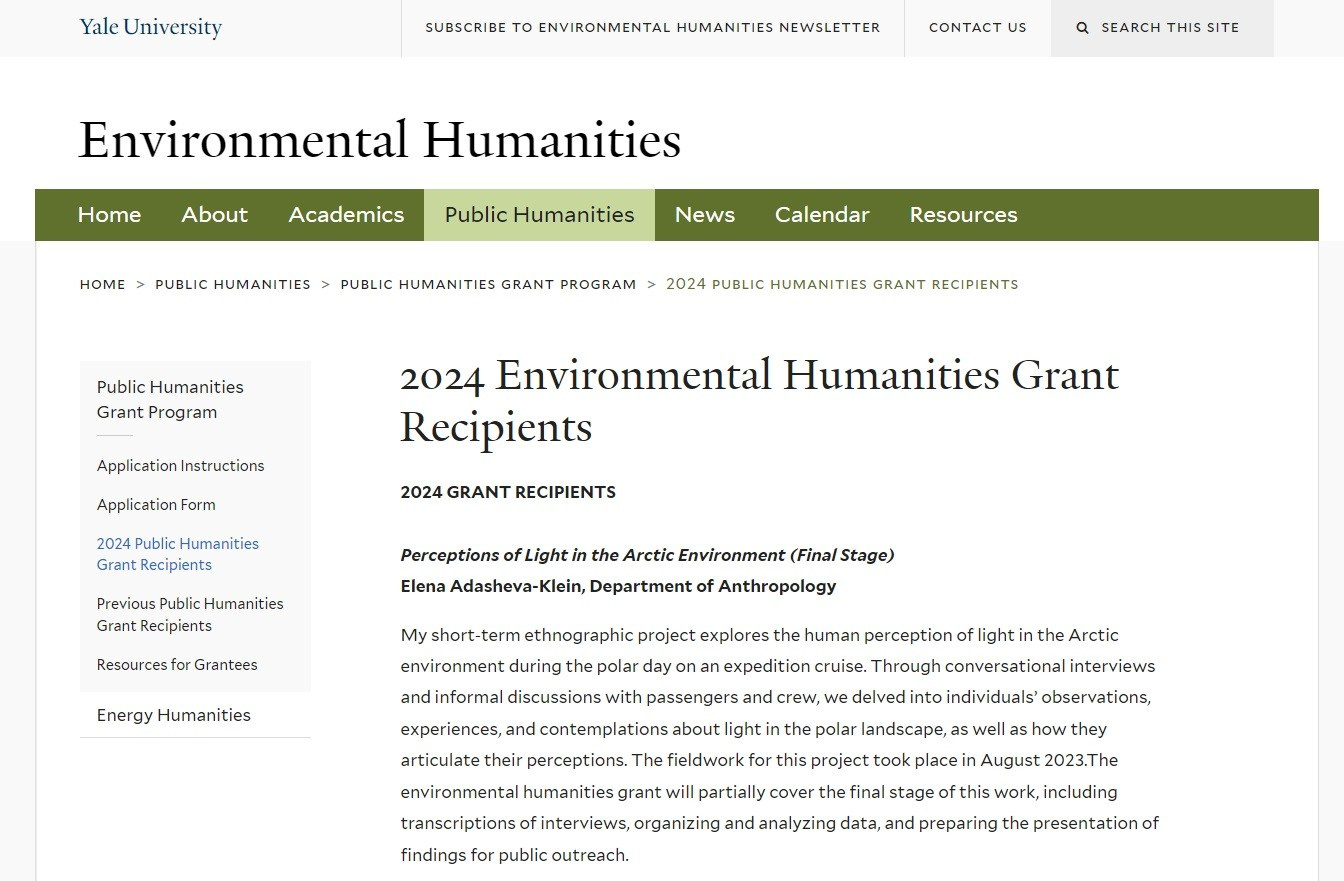Open the Academics navigation item

point(346,214)
